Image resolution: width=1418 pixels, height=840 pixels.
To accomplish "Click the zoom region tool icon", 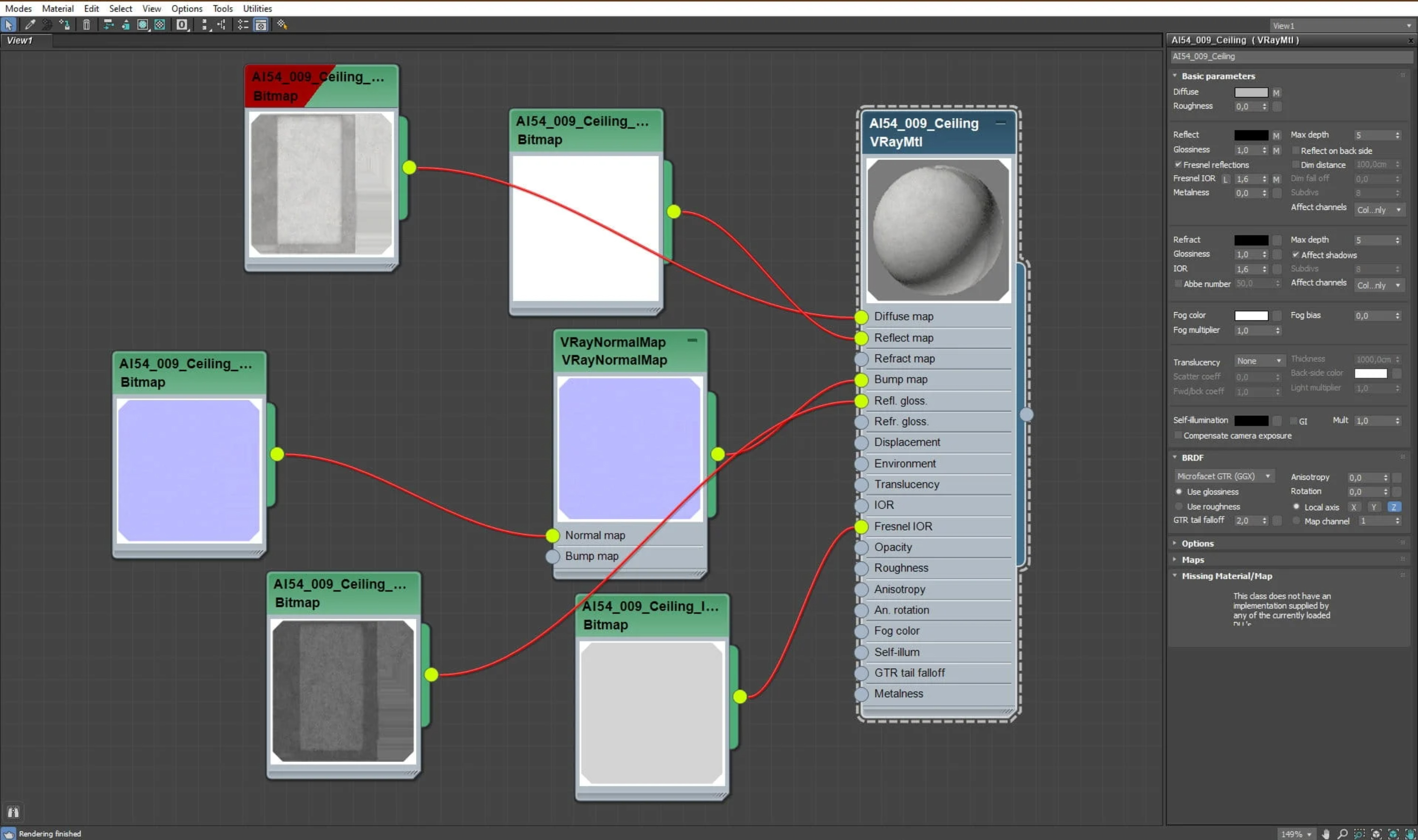I will pos(1359,834).
